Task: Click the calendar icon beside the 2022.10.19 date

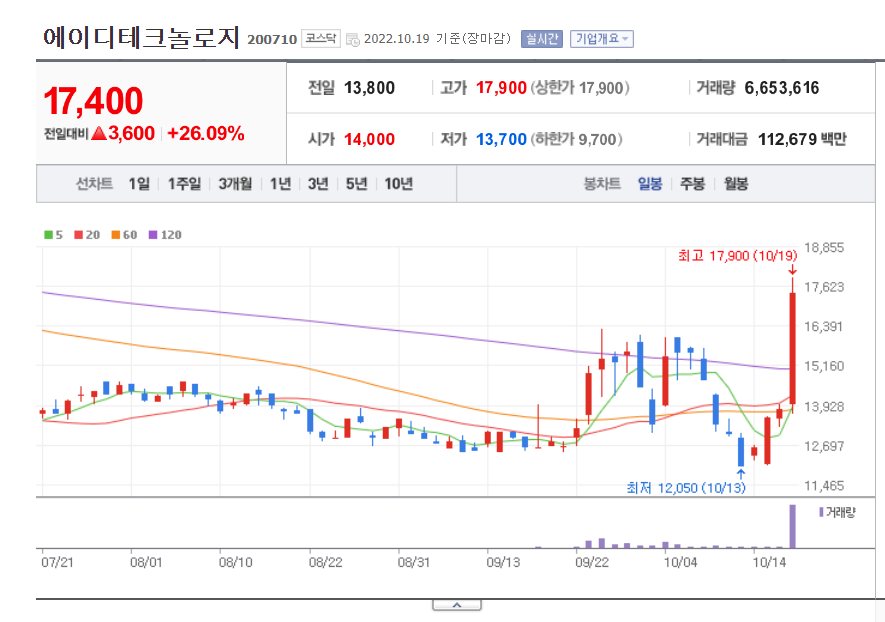Action: tap(353, 40)
